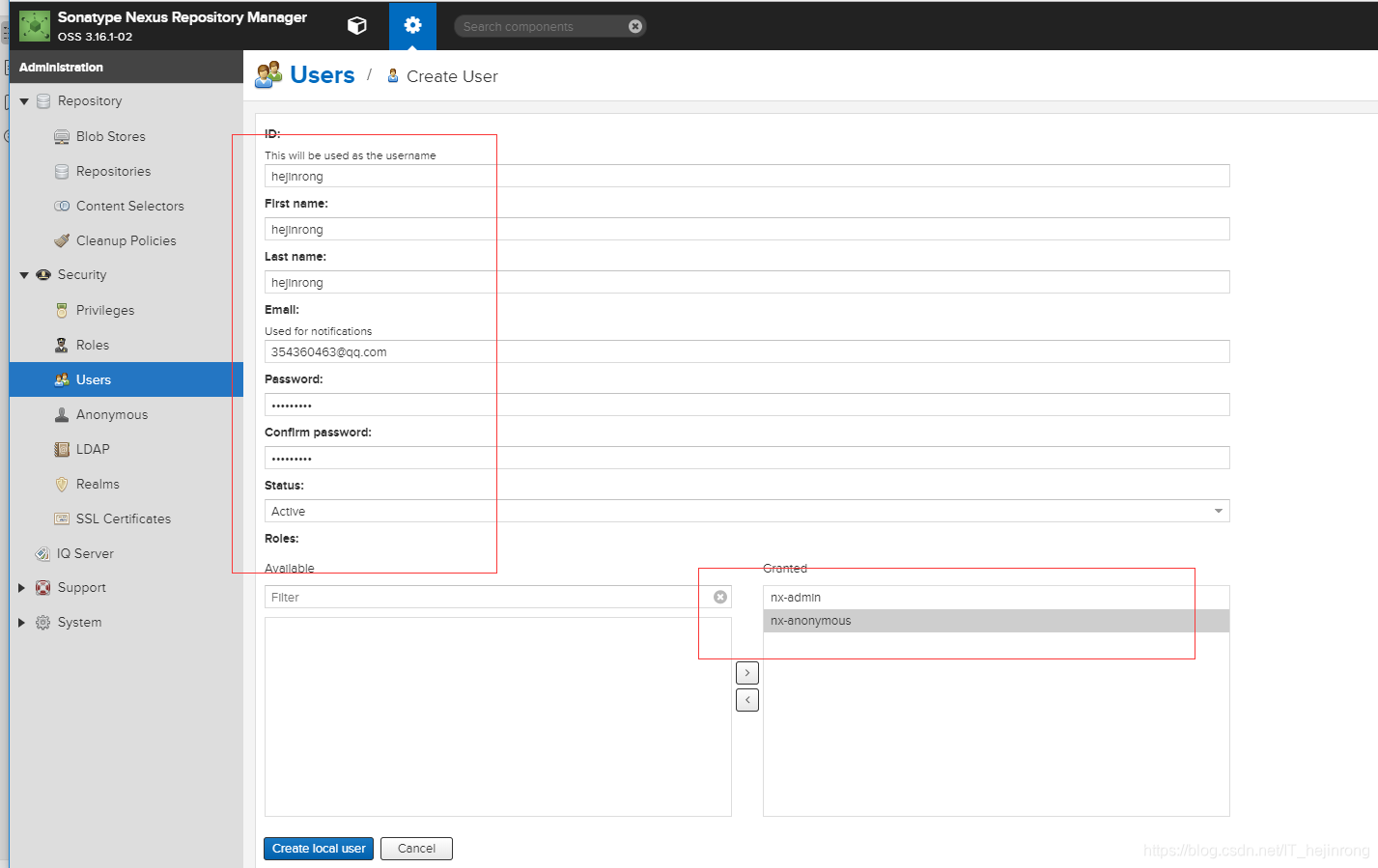This screenshot has width=1378, height=868.
Task: Move role to Granted with right arrow
Action: point(747,673)
